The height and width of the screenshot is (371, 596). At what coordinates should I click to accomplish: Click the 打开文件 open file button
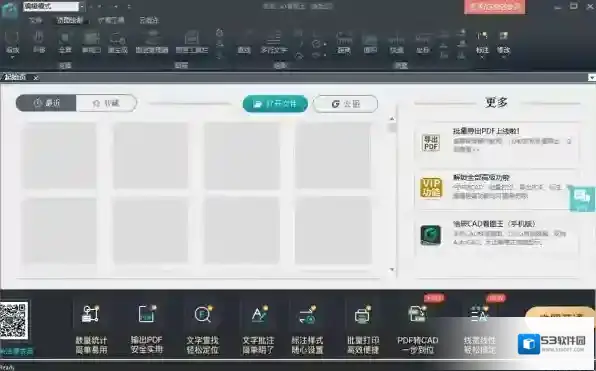coord(275,104)
